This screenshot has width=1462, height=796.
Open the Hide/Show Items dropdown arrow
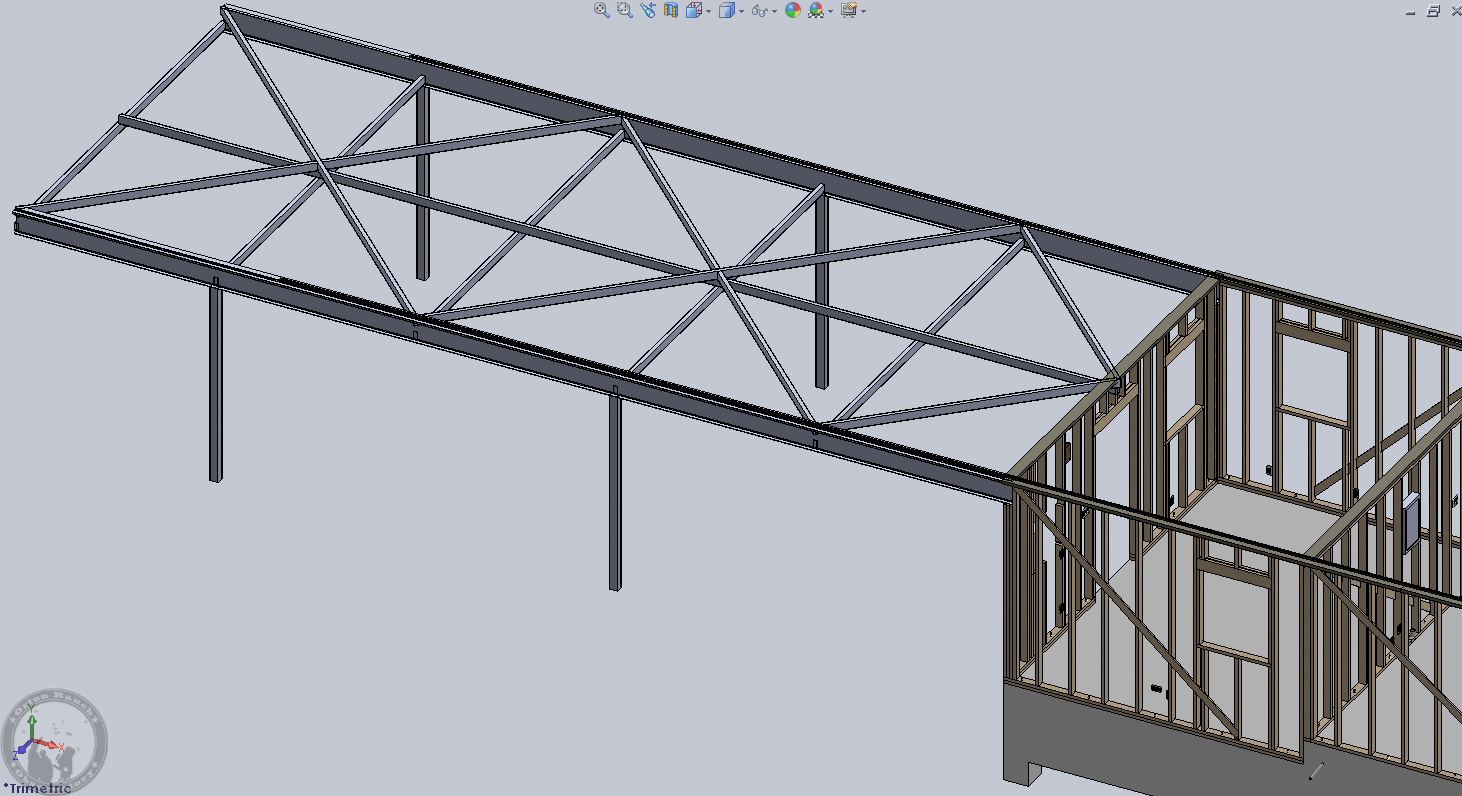[775, 11]
